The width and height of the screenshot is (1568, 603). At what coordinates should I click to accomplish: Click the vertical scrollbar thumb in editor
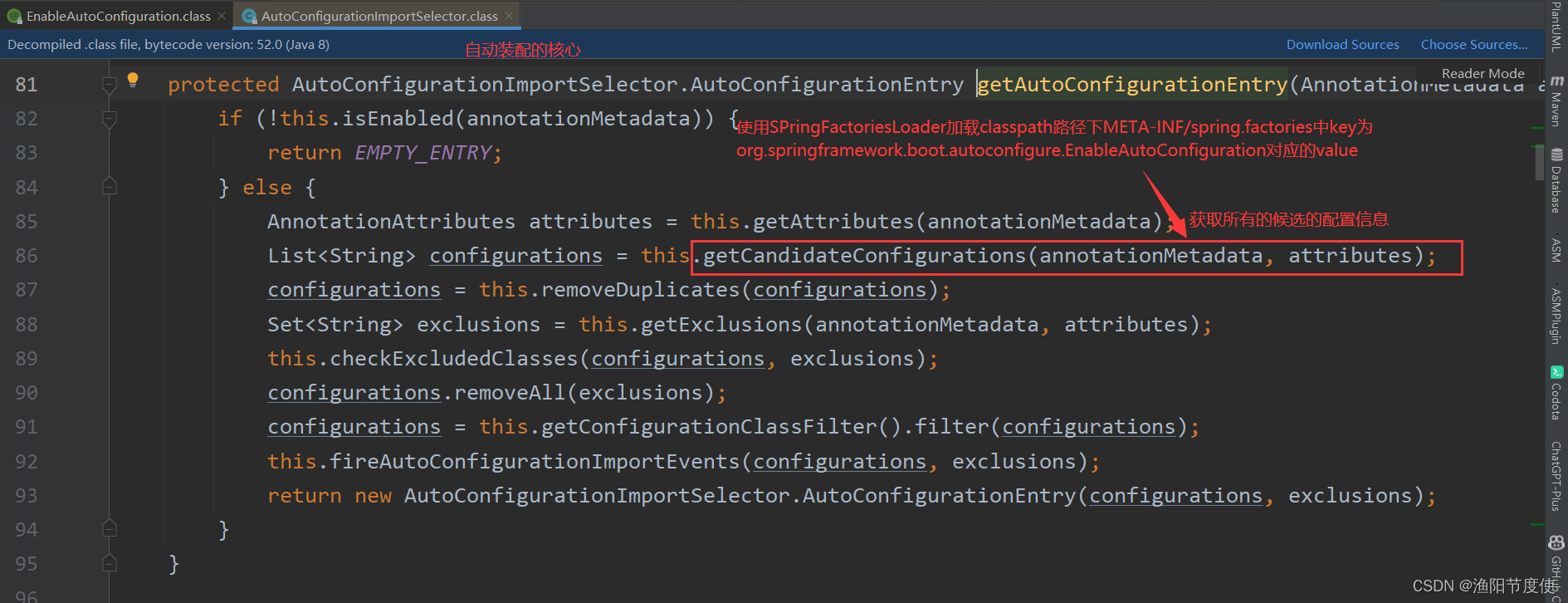(1539, 162)
